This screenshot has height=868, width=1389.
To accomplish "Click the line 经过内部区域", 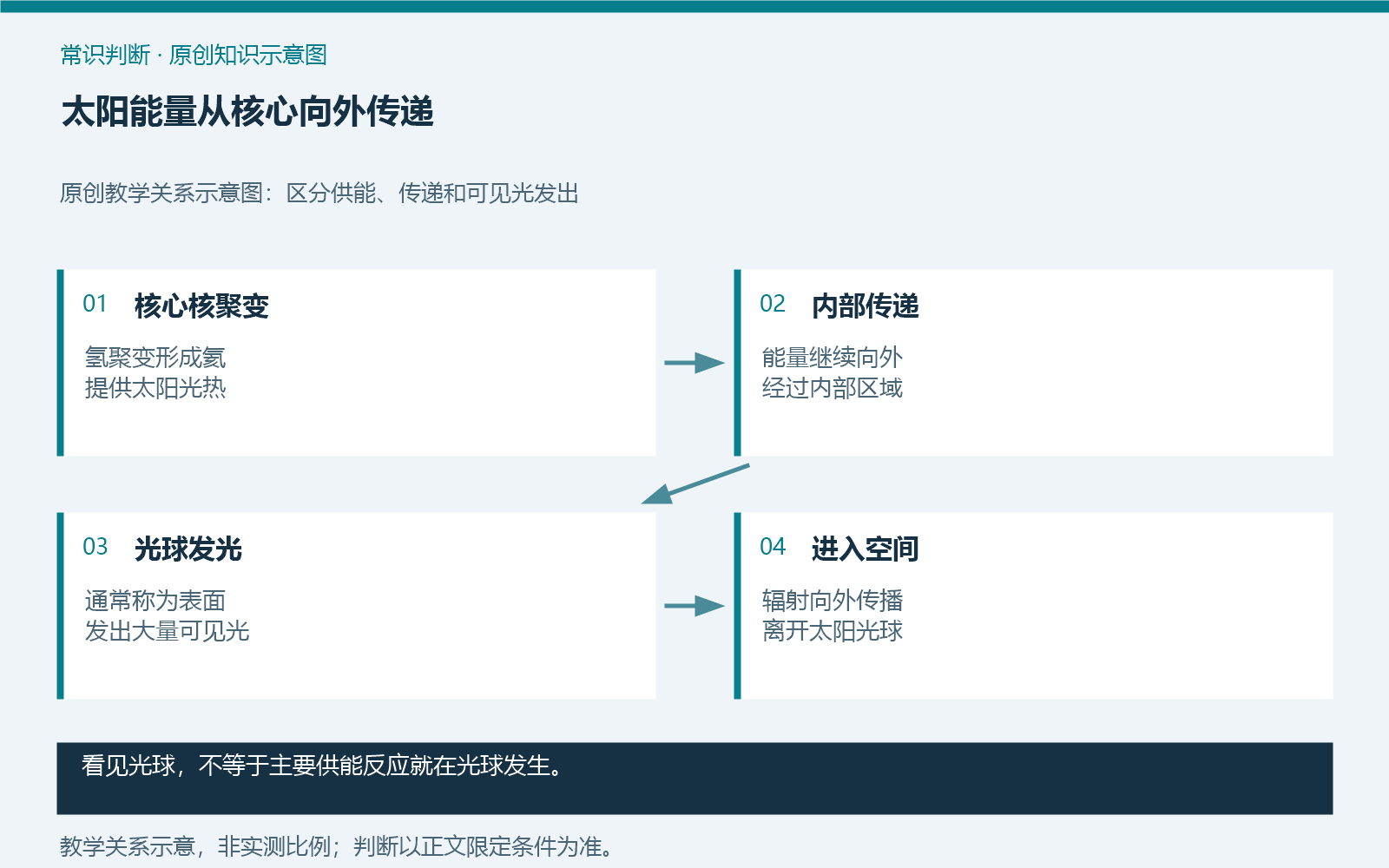I will 833,388.
